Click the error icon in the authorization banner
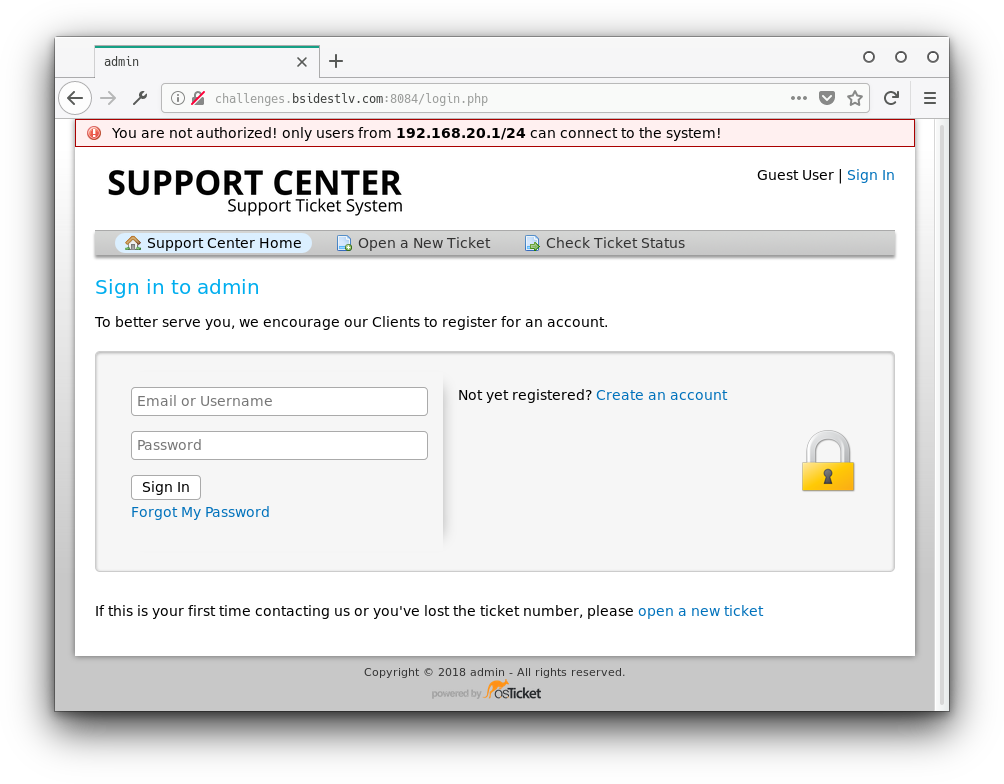 94,132
